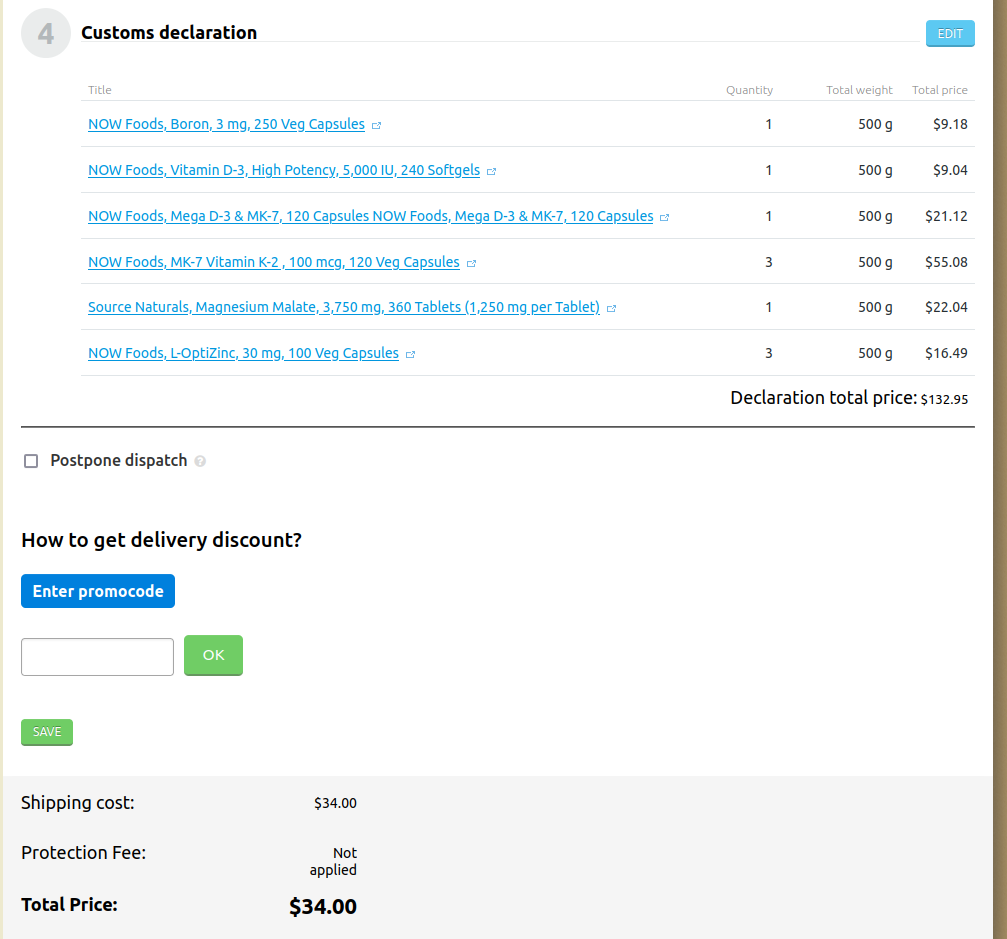1007x939 pixels.
Task: Click the EDIT button for customs declaration
Action: coord(950,33)
